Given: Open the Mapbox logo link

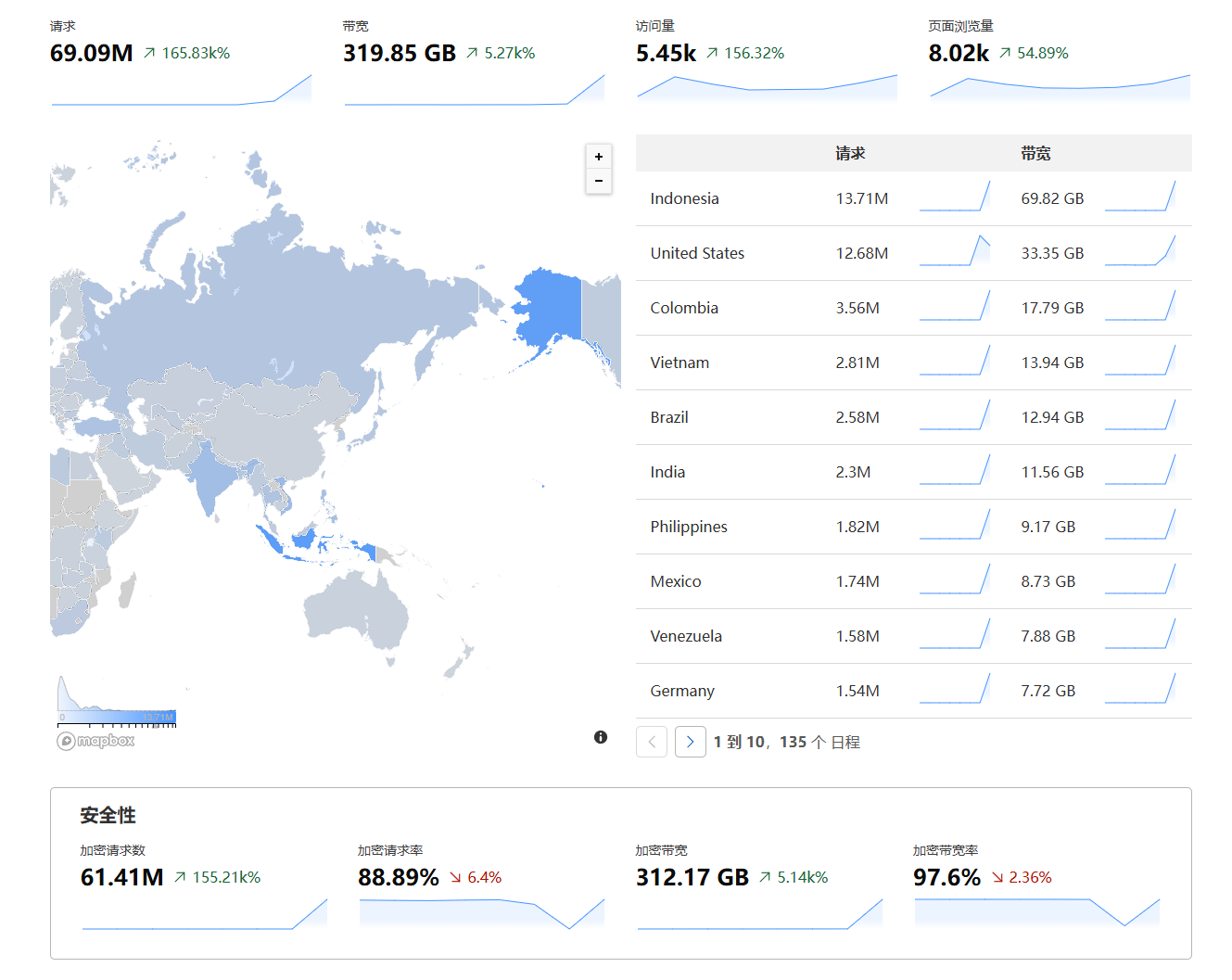Looking at the screenshot, I should (x=96, y=741).
